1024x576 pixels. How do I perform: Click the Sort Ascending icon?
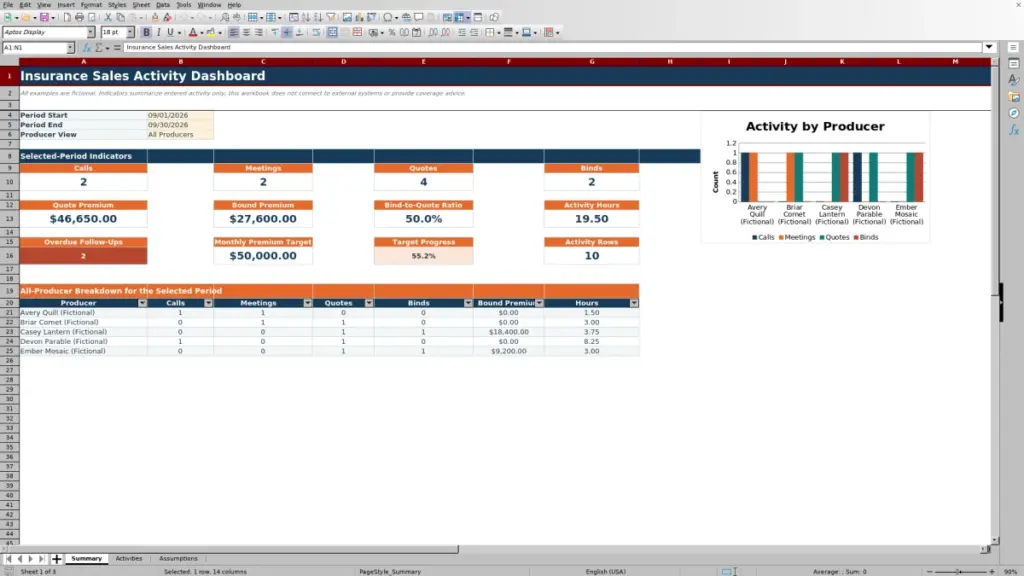(306, 18)
